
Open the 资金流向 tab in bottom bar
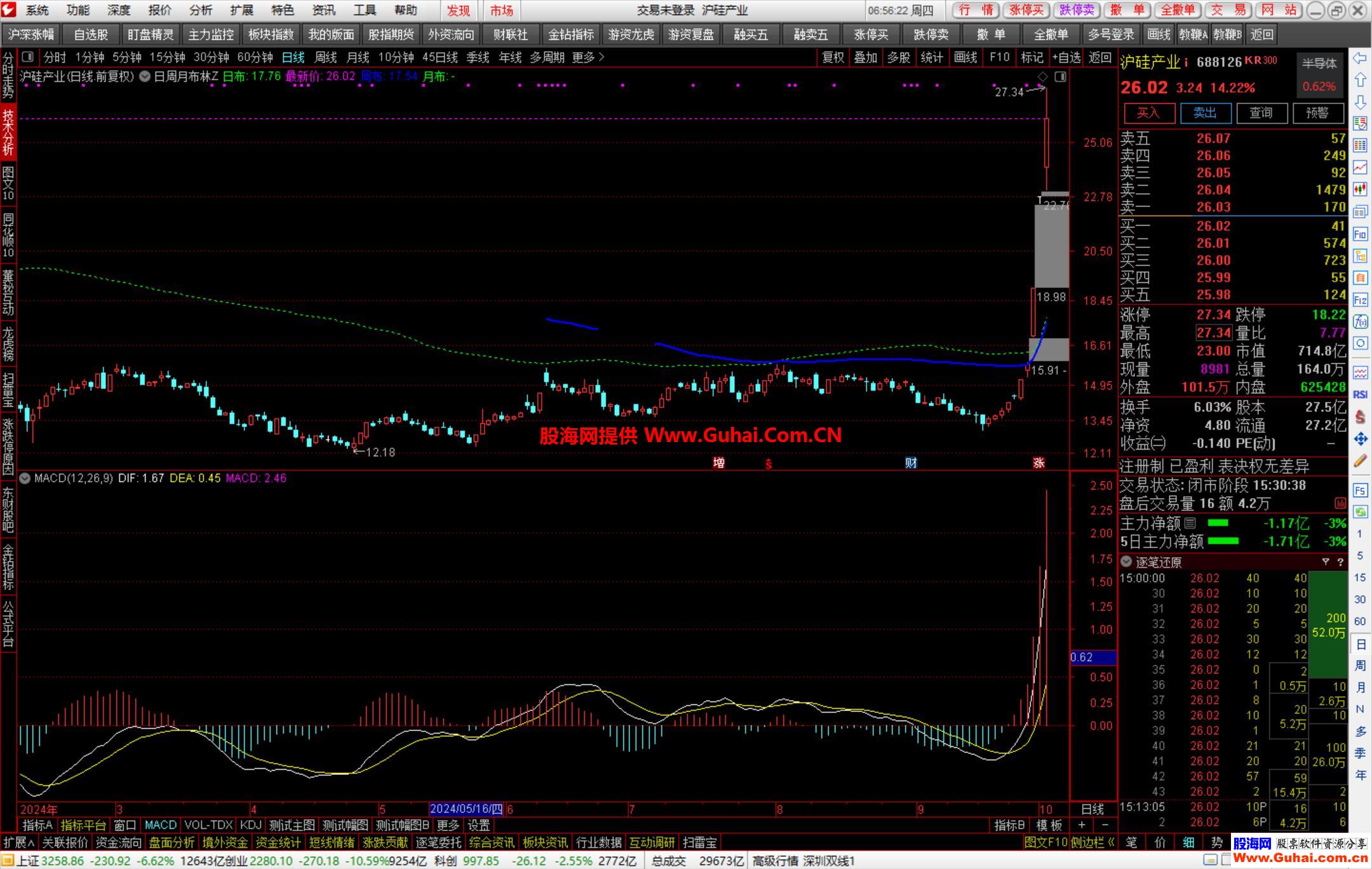[118, 842]
